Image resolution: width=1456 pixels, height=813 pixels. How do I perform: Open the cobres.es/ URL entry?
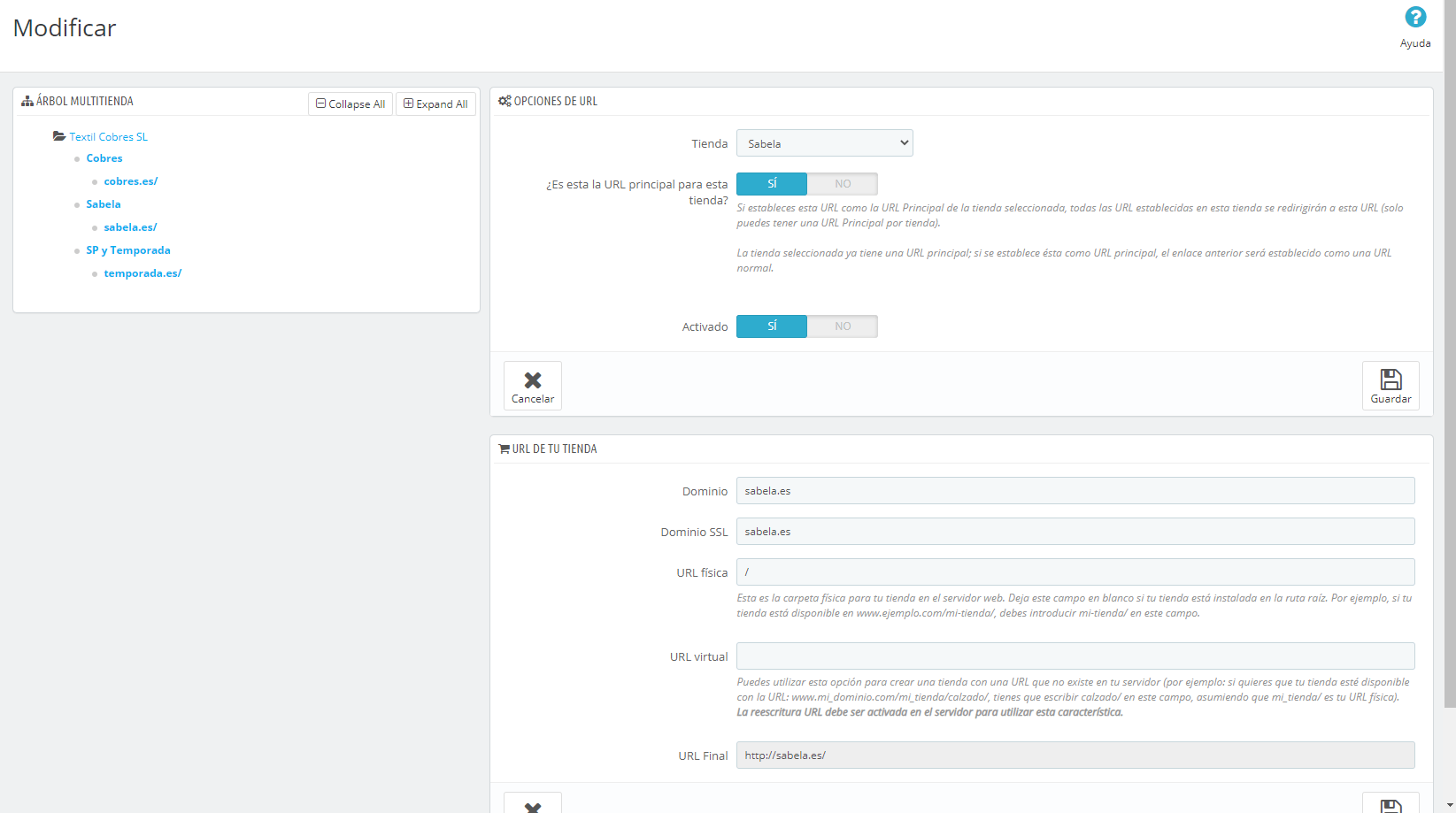point(131,181)
